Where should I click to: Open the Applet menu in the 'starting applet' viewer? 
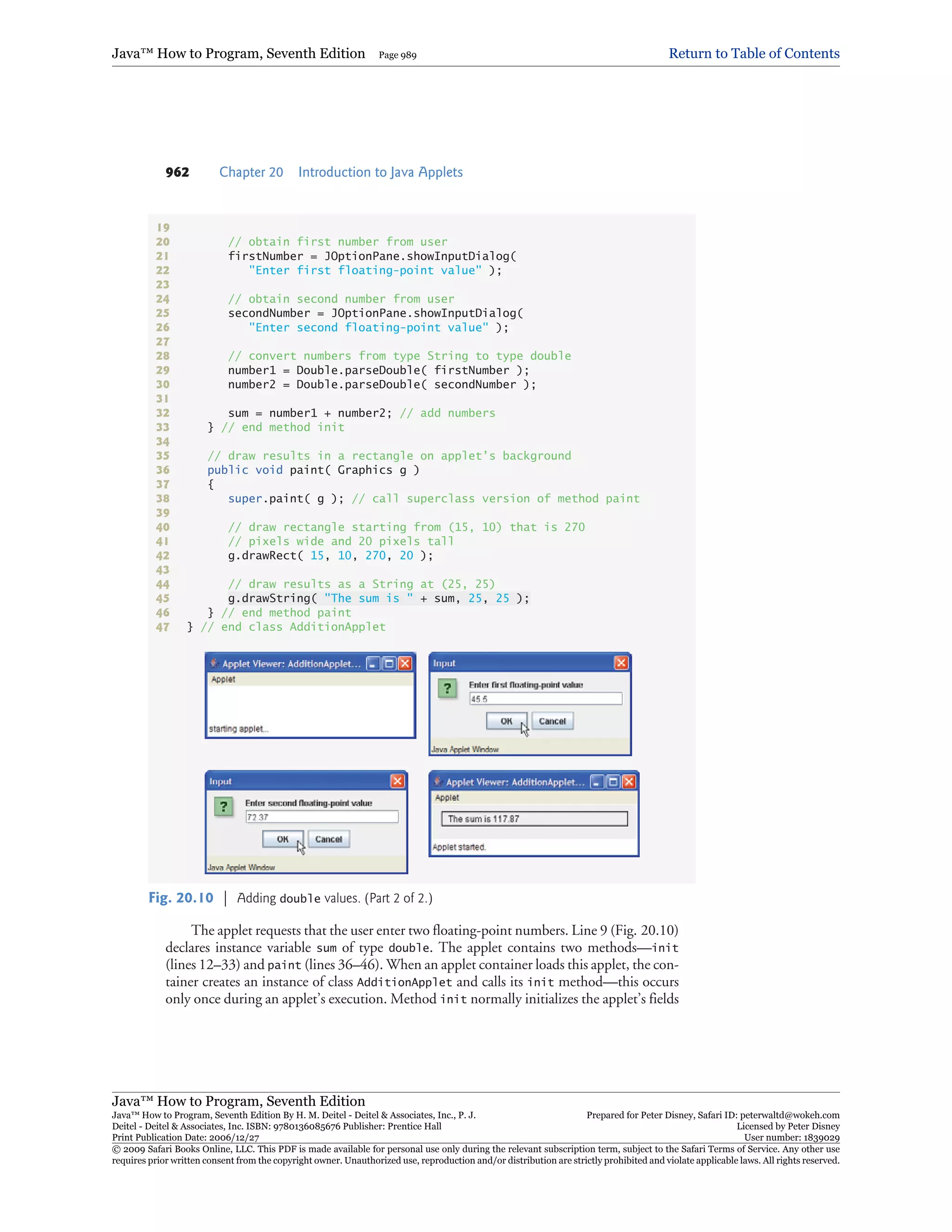[223, 679]
